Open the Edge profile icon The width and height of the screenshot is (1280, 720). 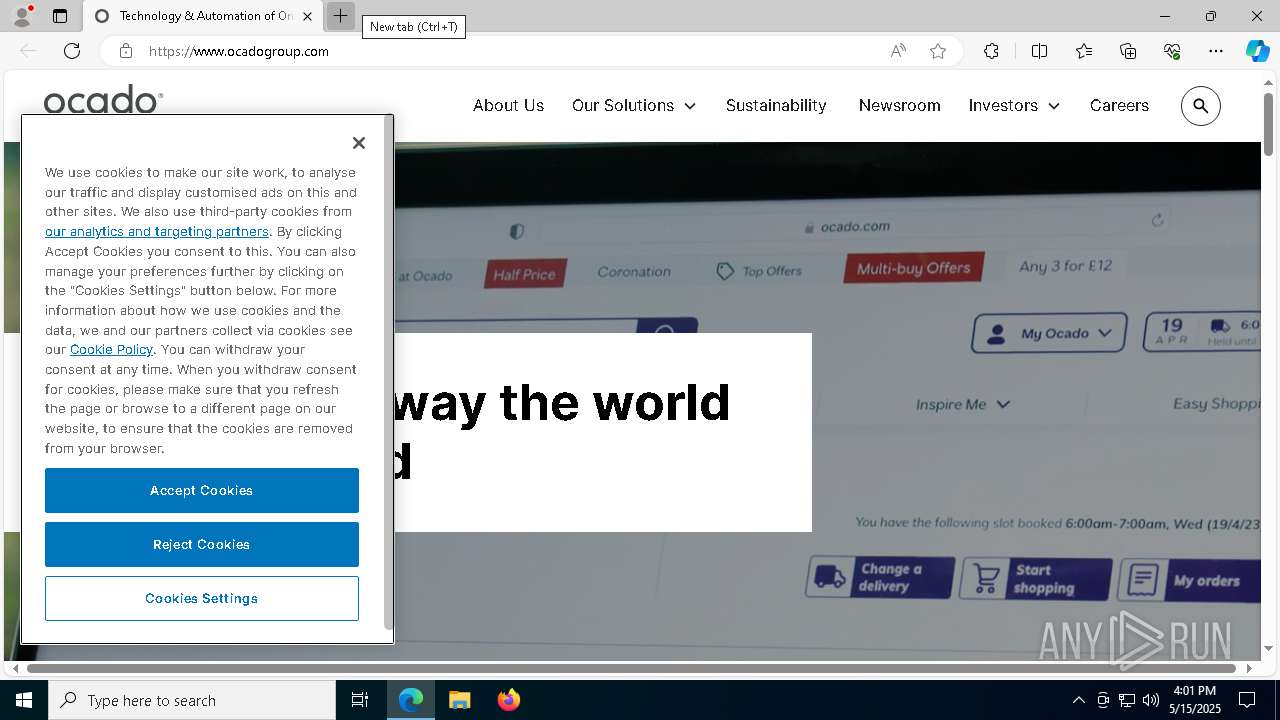coord(22,16)
